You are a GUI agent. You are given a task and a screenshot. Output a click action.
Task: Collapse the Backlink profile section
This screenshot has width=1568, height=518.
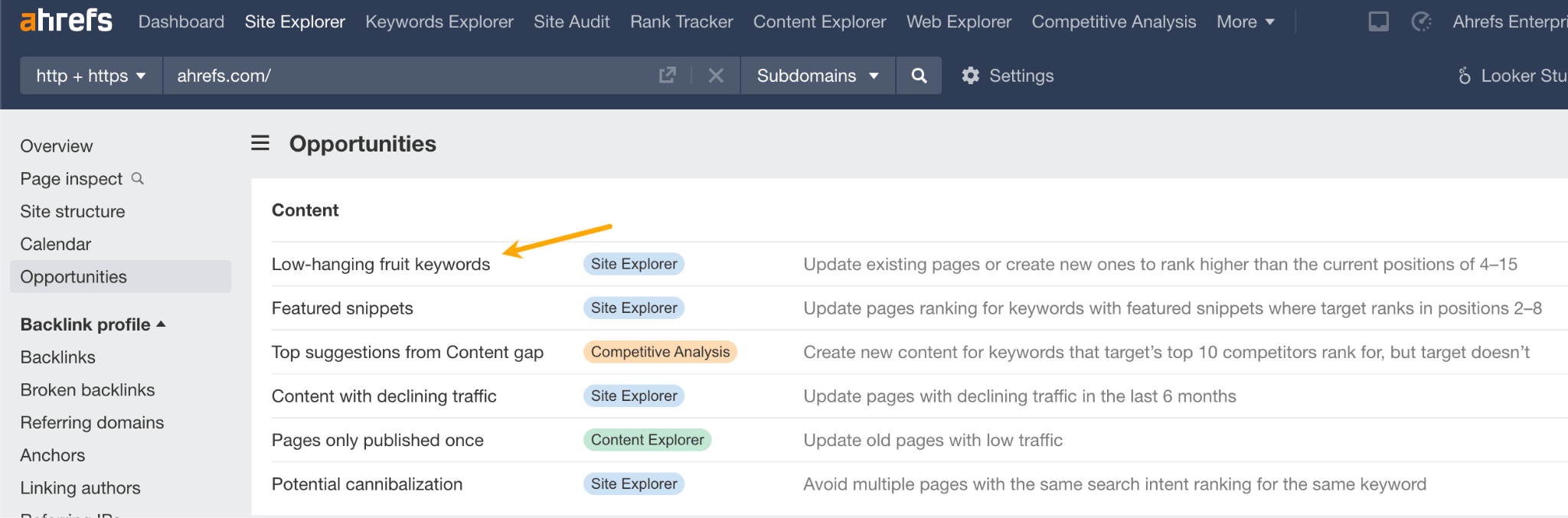(x=93, y=324)
